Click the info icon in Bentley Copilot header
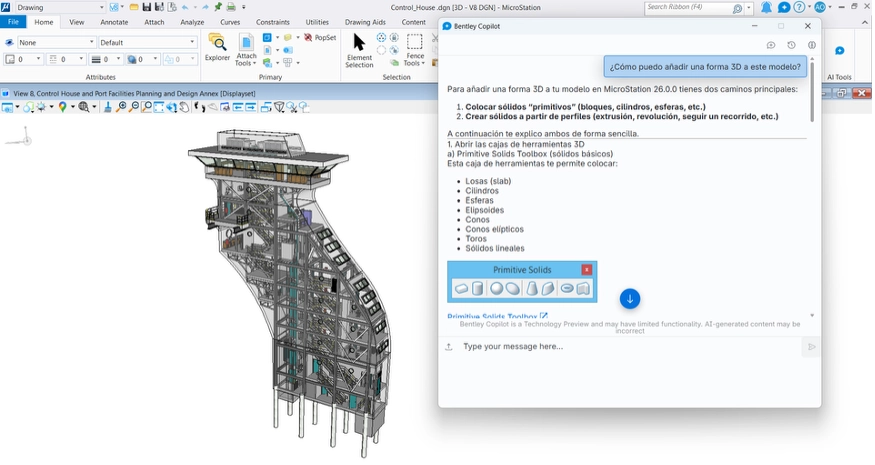 812,45
